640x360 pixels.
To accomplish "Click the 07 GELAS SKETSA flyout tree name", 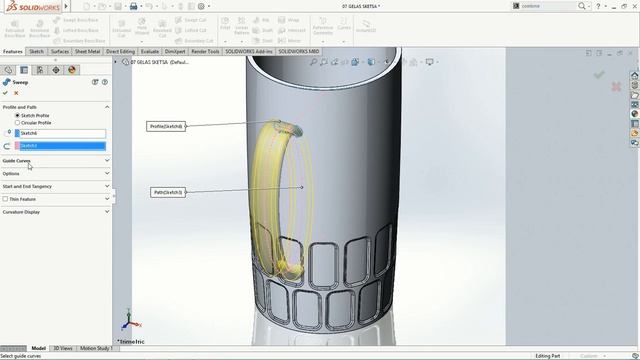I will coord(160,62).
